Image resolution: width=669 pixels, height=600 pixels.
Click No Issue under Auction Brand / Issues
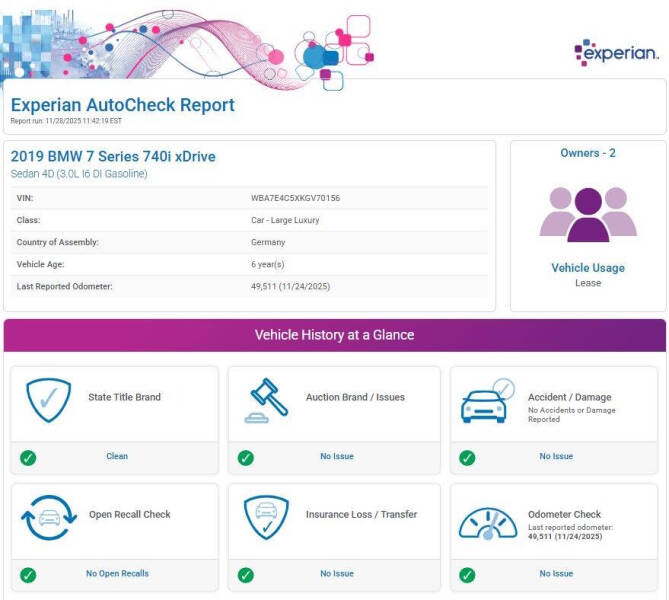(337, 457)
